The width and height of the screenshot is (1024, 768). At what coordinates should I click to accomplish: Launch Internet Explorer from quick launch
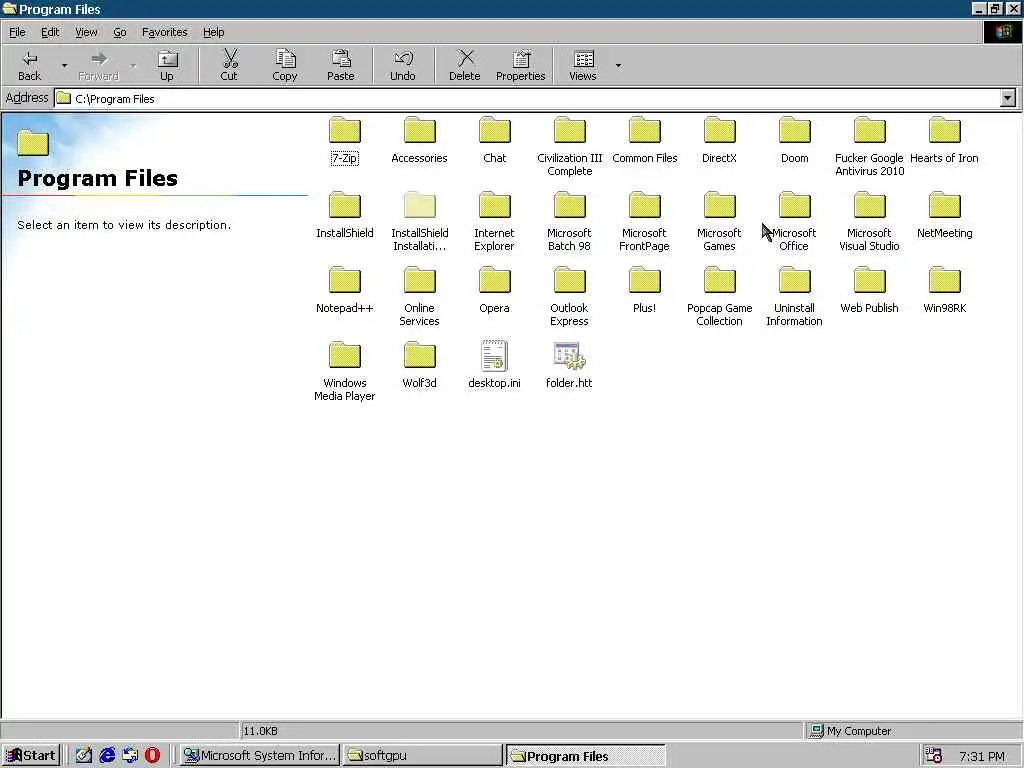107,755
